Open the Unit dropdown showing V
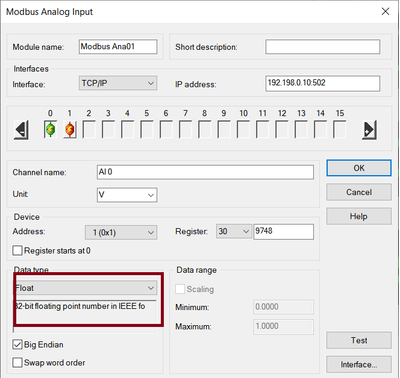 (127, 195)
